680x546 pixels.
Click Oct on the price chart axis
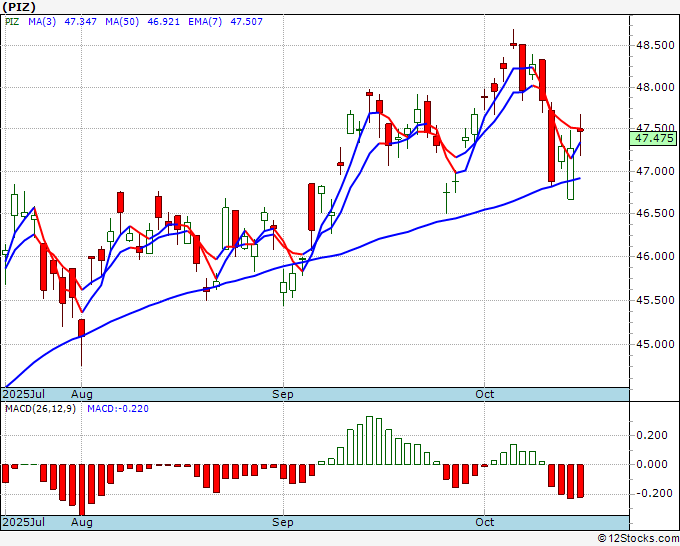[x=484, y=394]
